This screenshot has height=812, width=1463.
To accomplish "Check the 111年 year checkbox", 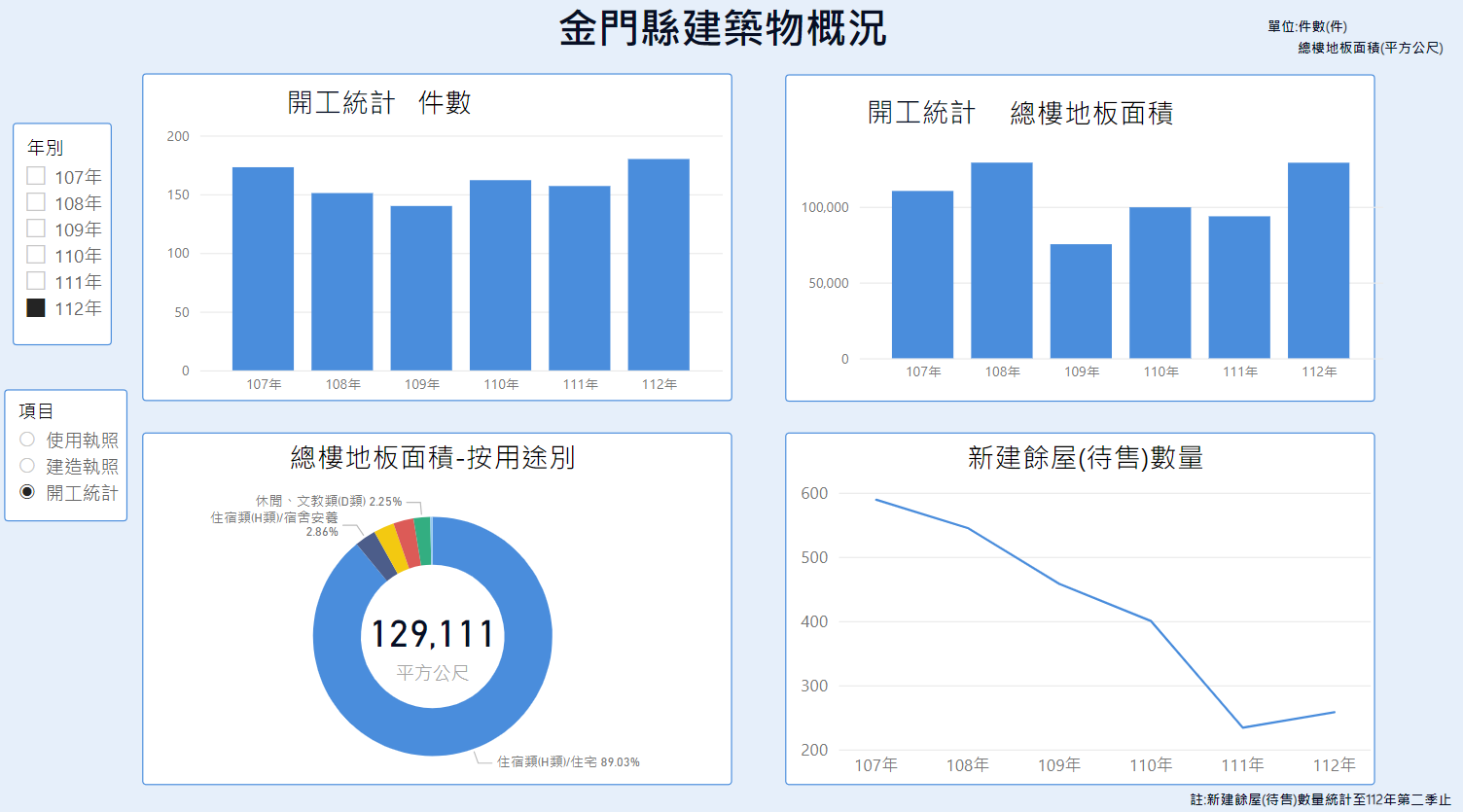I will click(36, 281).
